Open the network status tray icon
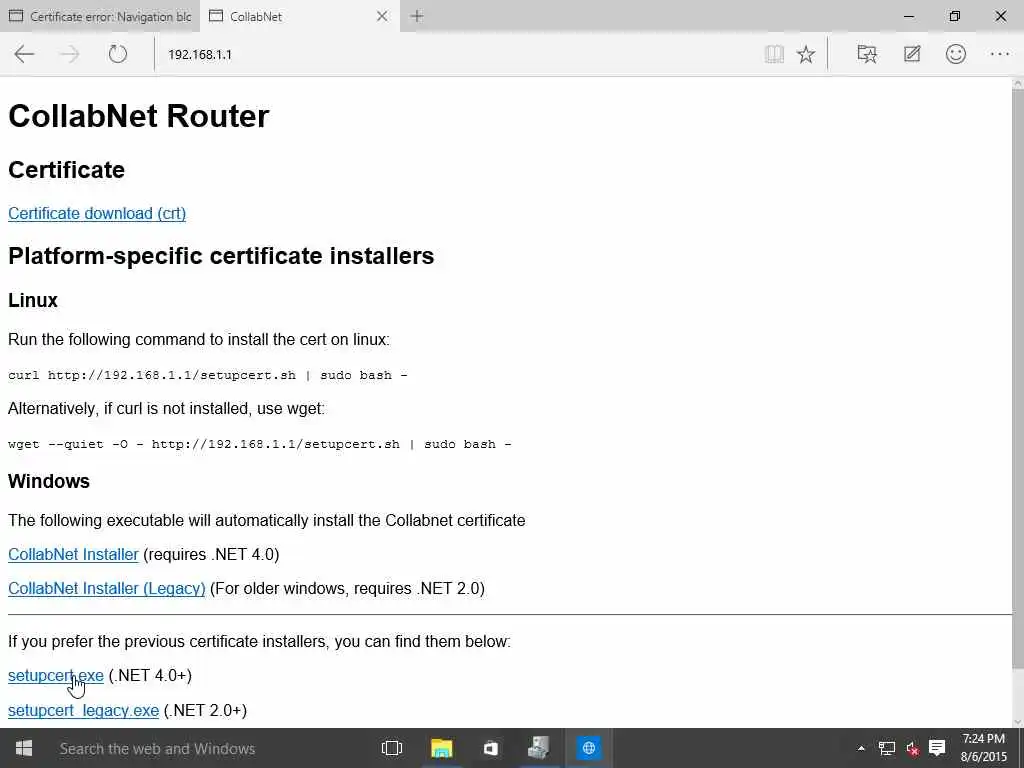 click(886, 748)
